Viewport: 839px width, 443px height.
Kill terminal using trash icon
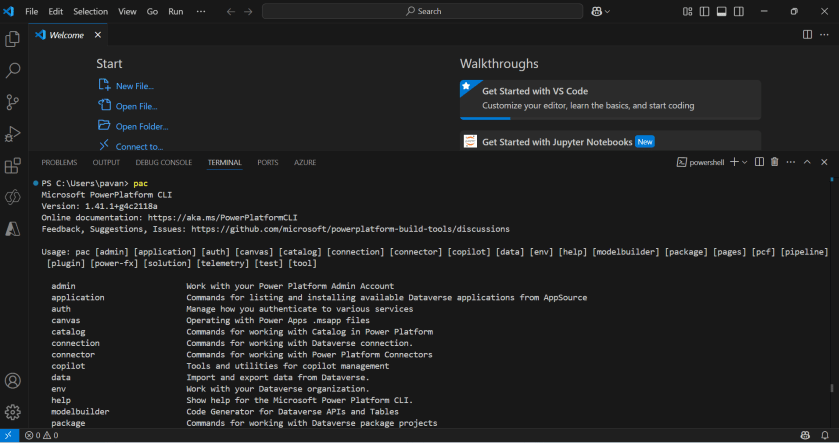point(774,162)
